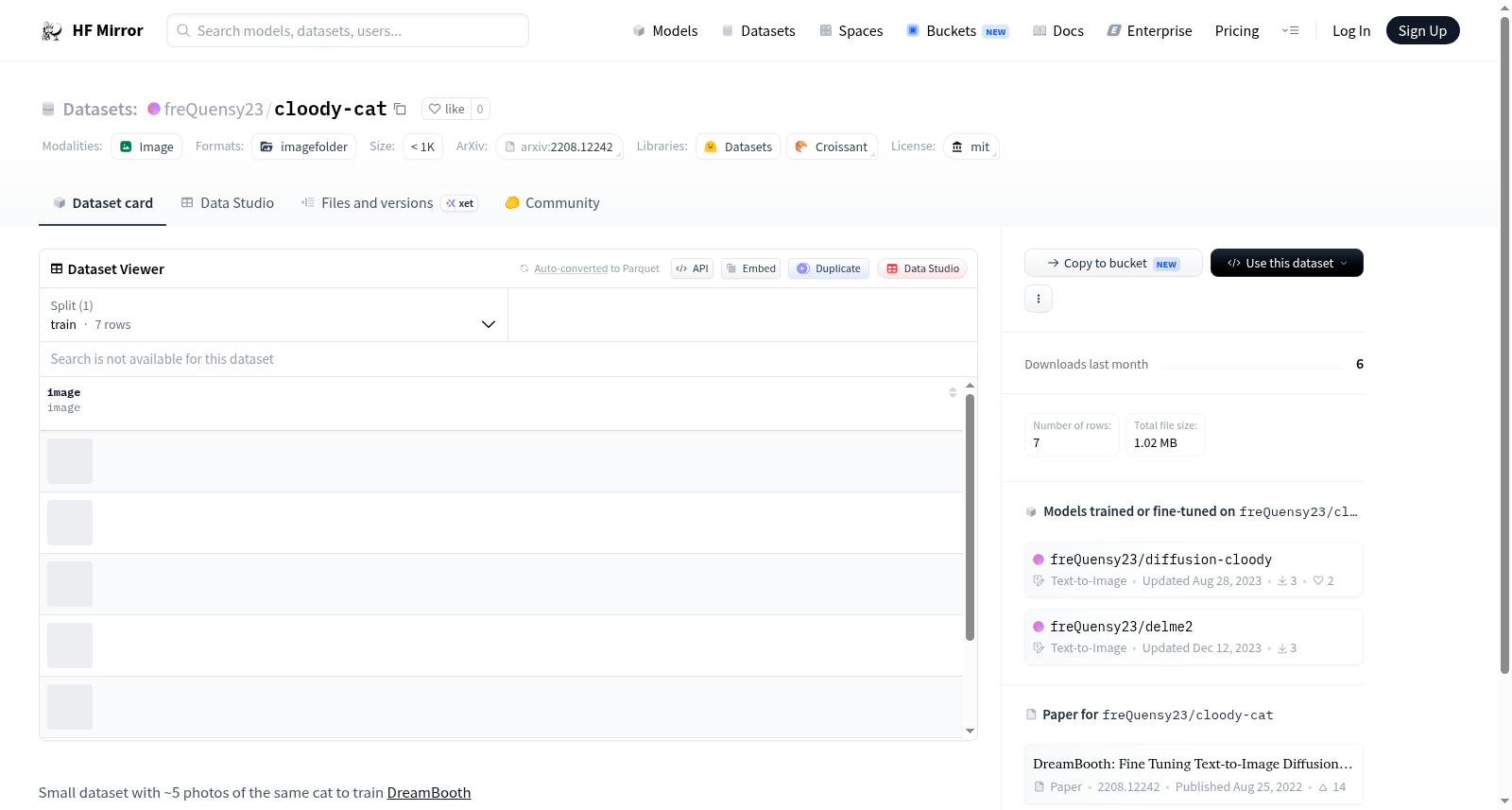Click the Sign Up button

click(x=1422, y=31)
